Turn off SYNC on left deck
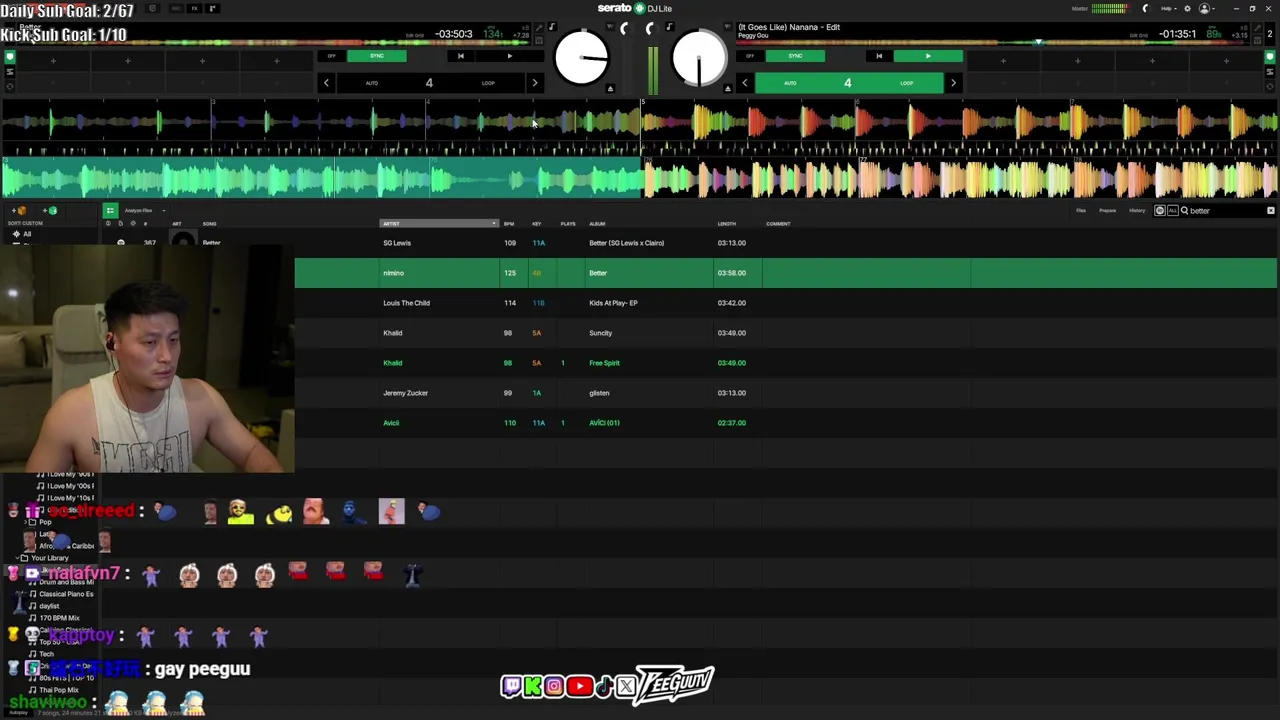 377,56
